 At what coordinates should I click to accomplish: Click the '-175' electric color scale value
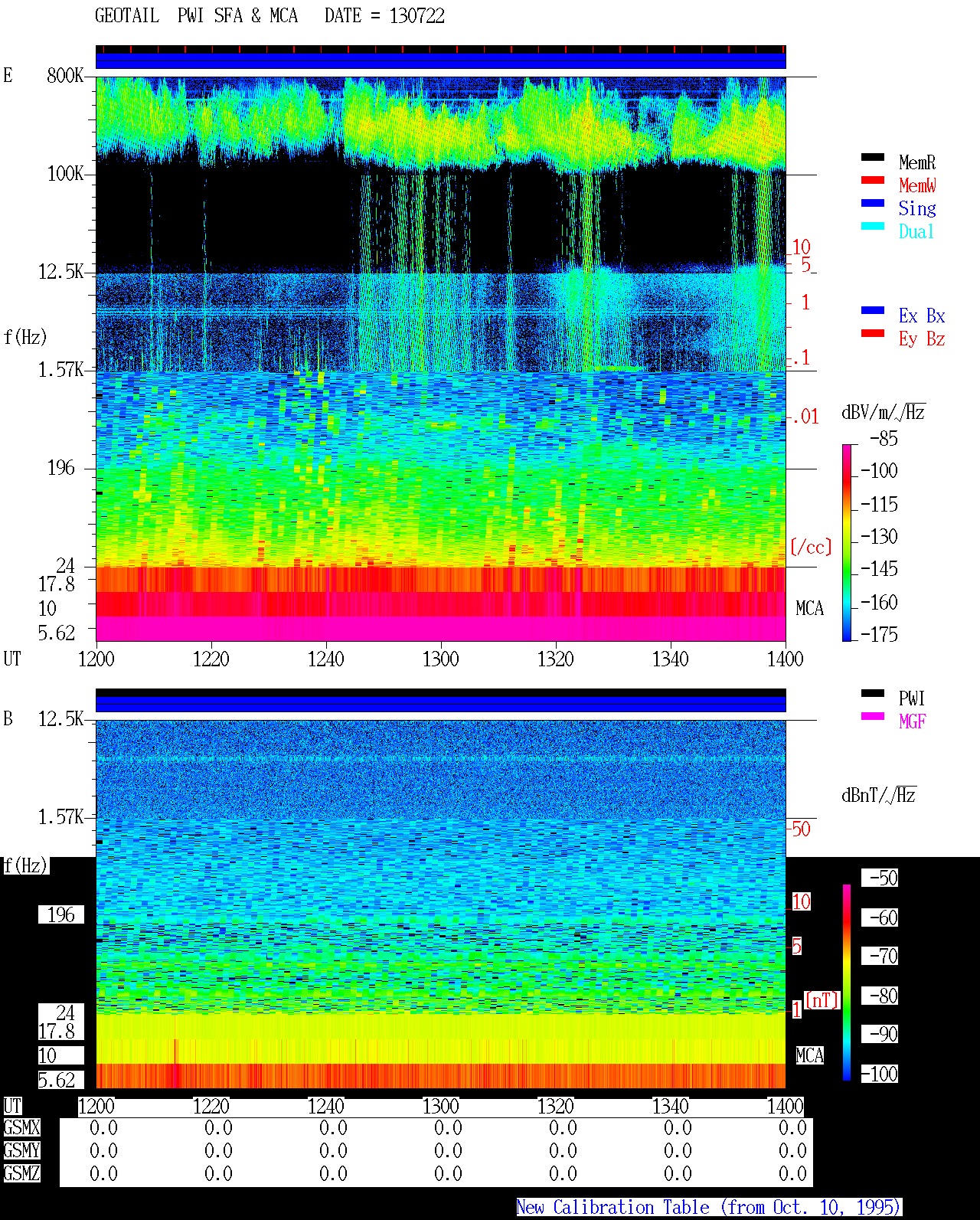(879, 635)
